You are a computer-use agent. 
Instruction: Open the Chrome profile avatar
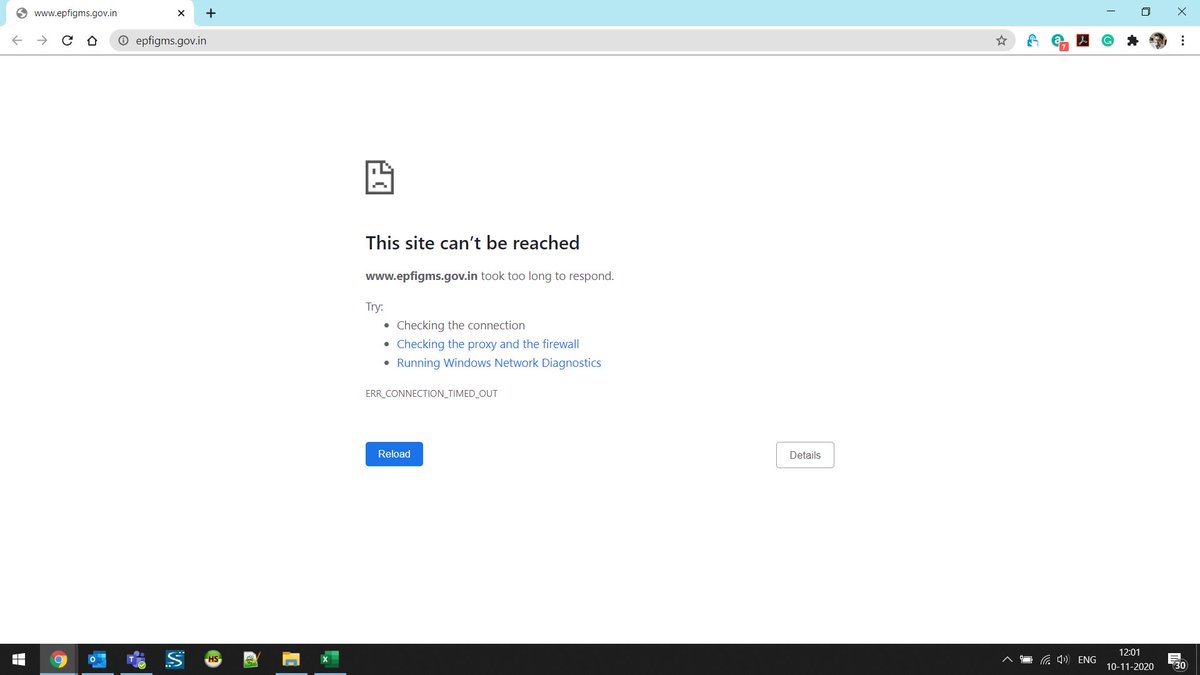tap(1158, 41)
